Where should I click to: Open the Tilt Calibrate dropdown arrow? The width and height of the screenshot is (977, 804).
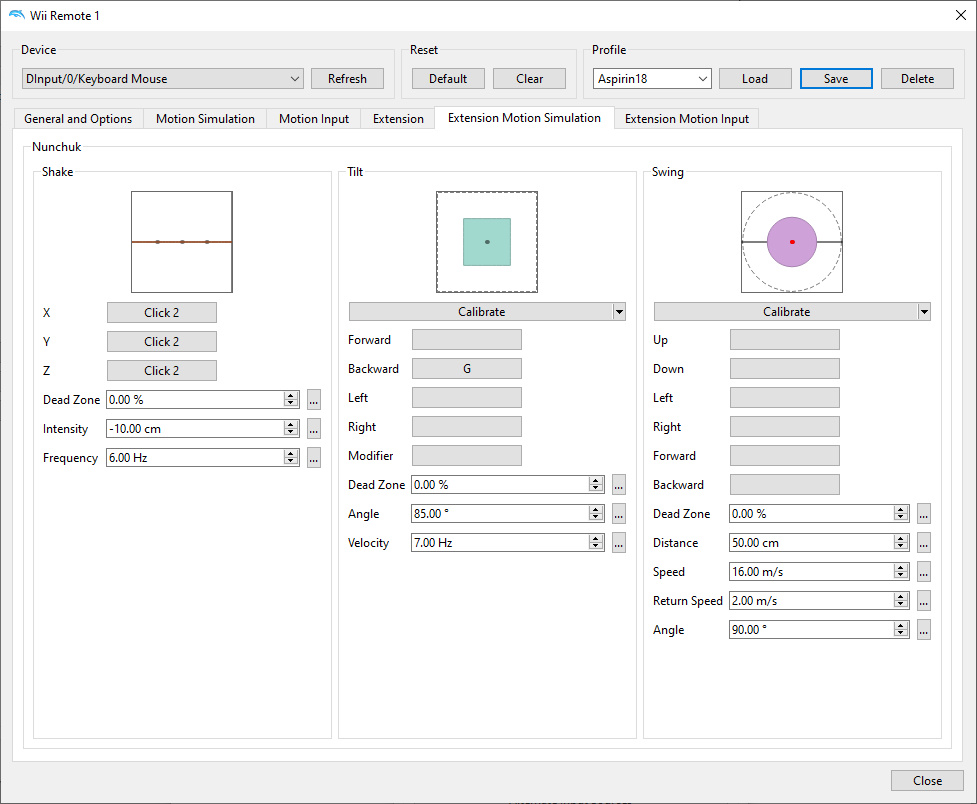[x=619, y=312]
